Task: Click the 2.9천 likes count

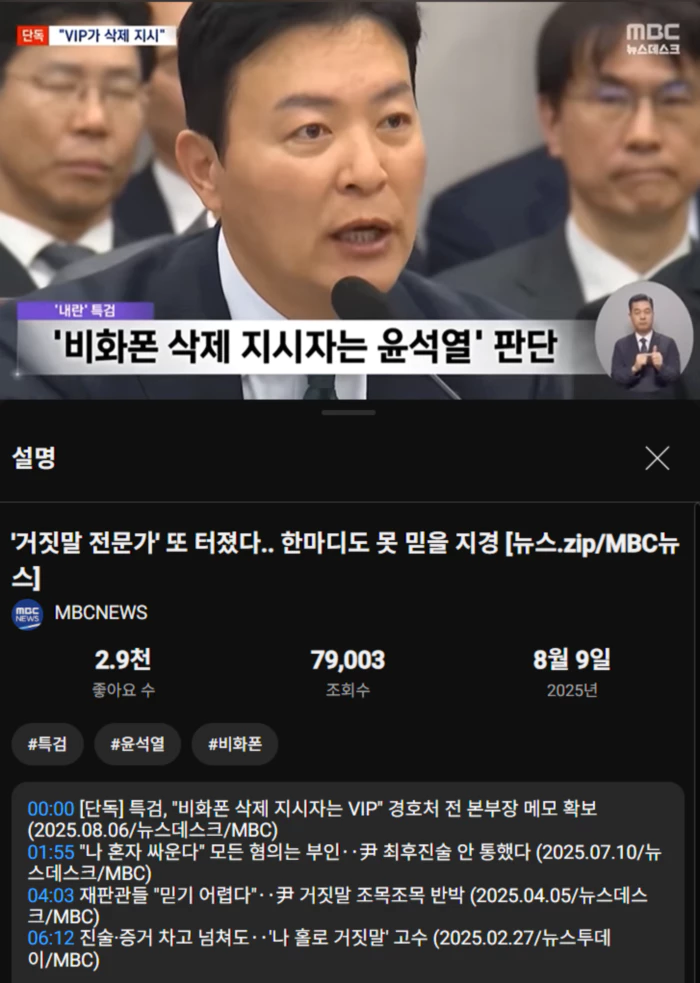Action: pos(123,660)
